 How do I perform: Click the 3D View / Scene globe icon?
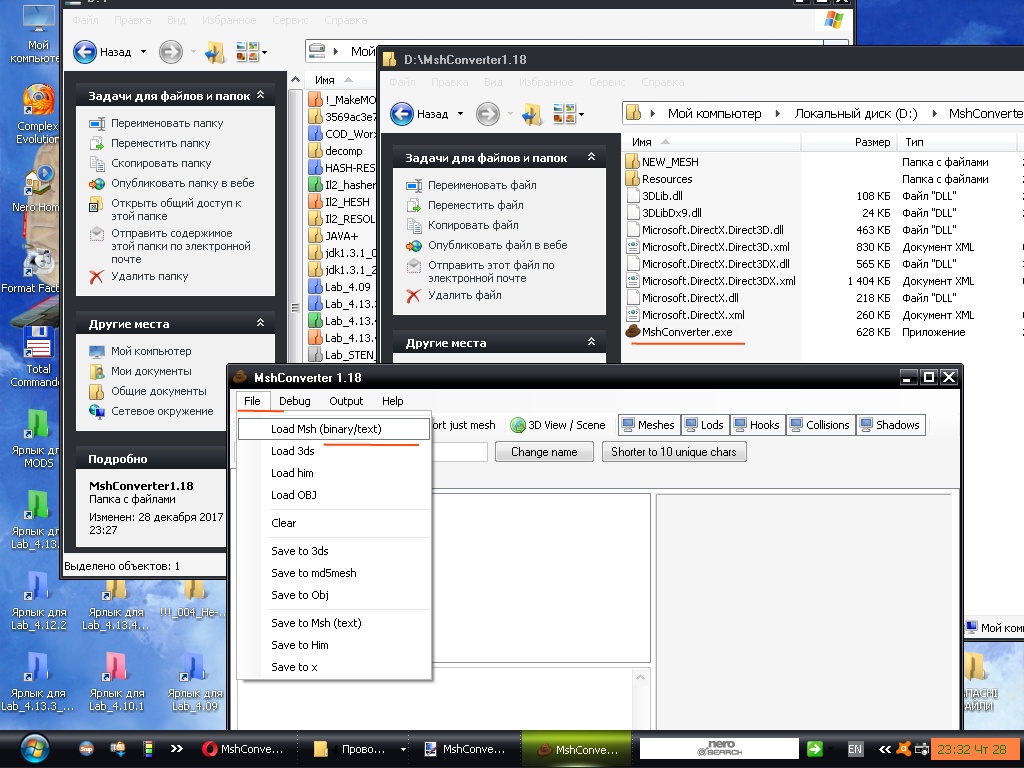518,425
